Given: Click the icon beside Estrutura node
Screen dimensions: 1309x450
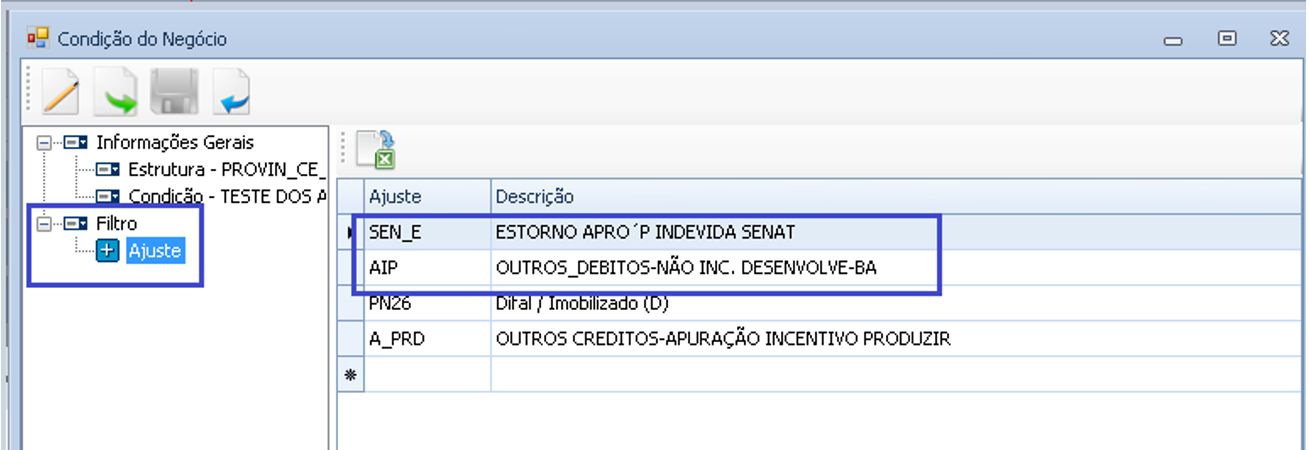Looking at the screenshot, I should click(x=108, y=170).
